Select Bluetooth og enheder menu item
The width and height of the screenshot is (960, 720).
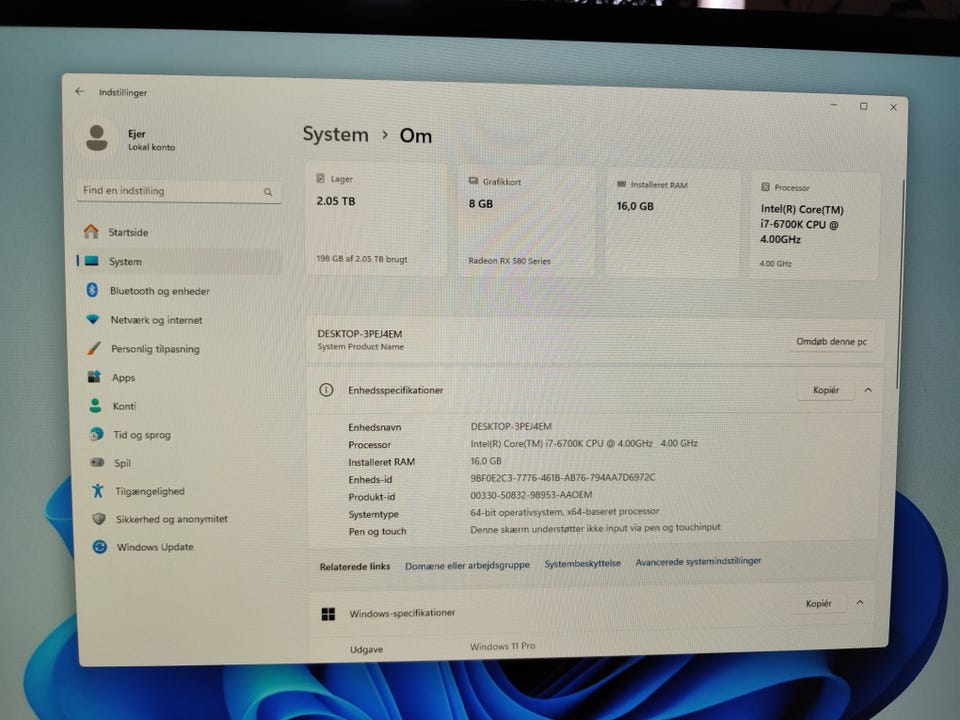click(x=181, y=291)
